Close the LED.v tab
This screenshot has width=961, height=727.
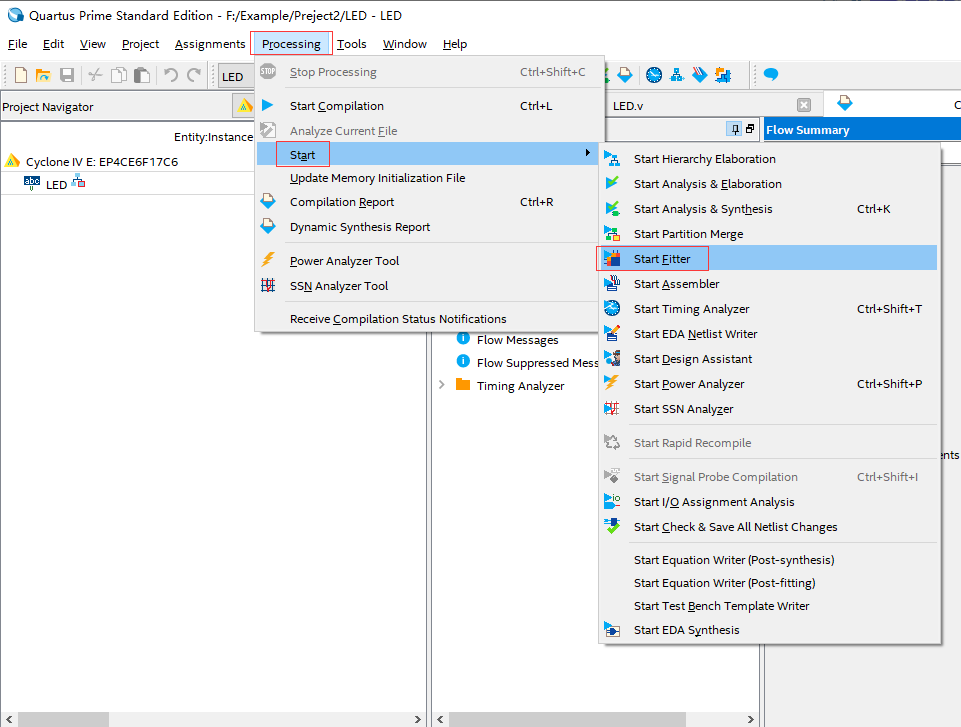tap(804, 105)
